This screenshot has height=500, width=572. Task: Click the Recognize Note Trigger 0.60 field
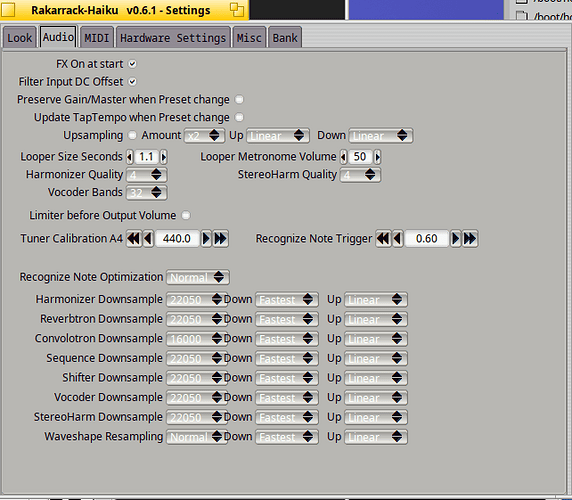coord(427,239)
